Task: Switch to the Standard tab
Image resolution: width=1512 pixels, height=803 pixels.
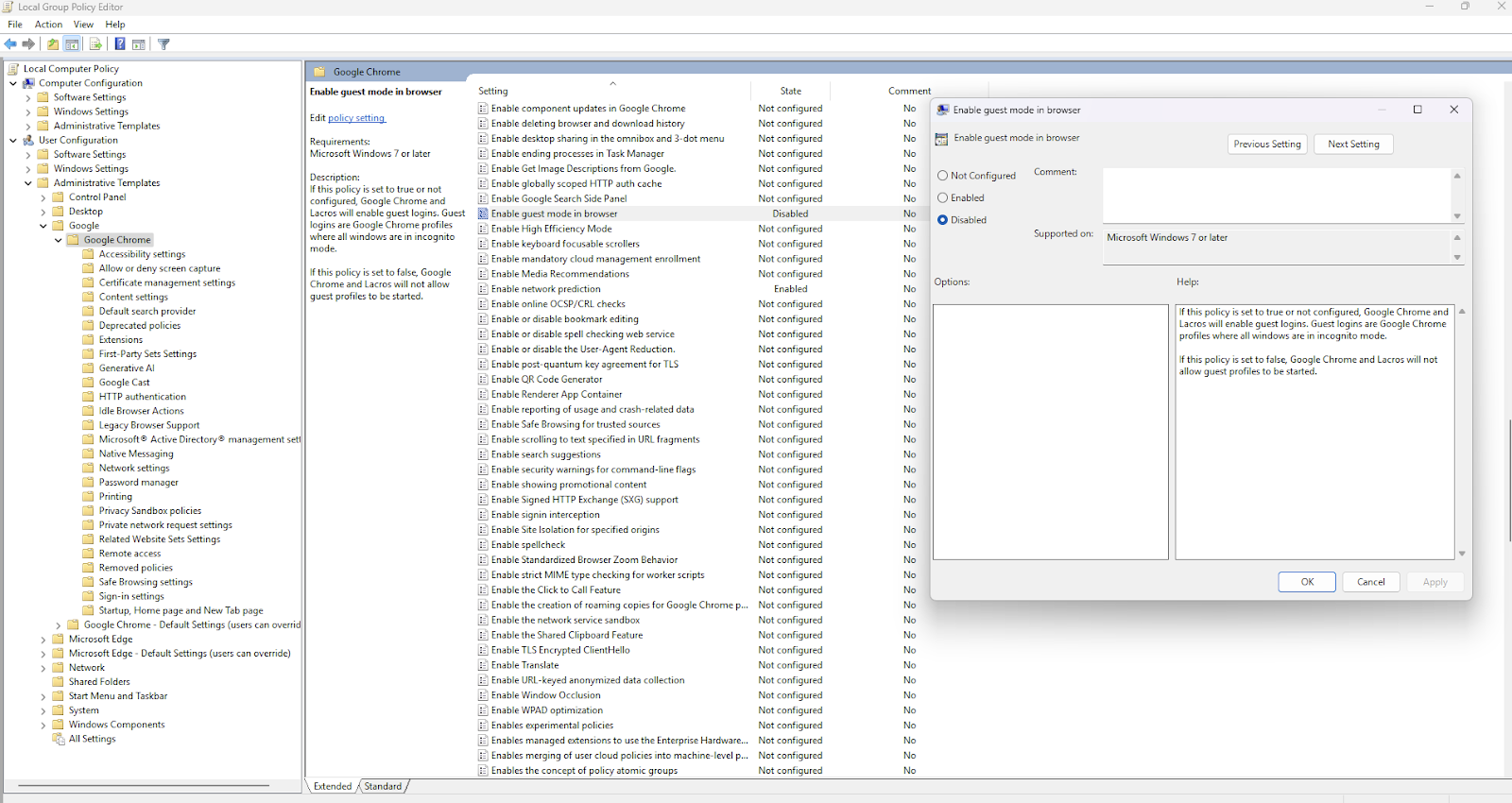Action: pyautogui.click(x=383, y=786)
